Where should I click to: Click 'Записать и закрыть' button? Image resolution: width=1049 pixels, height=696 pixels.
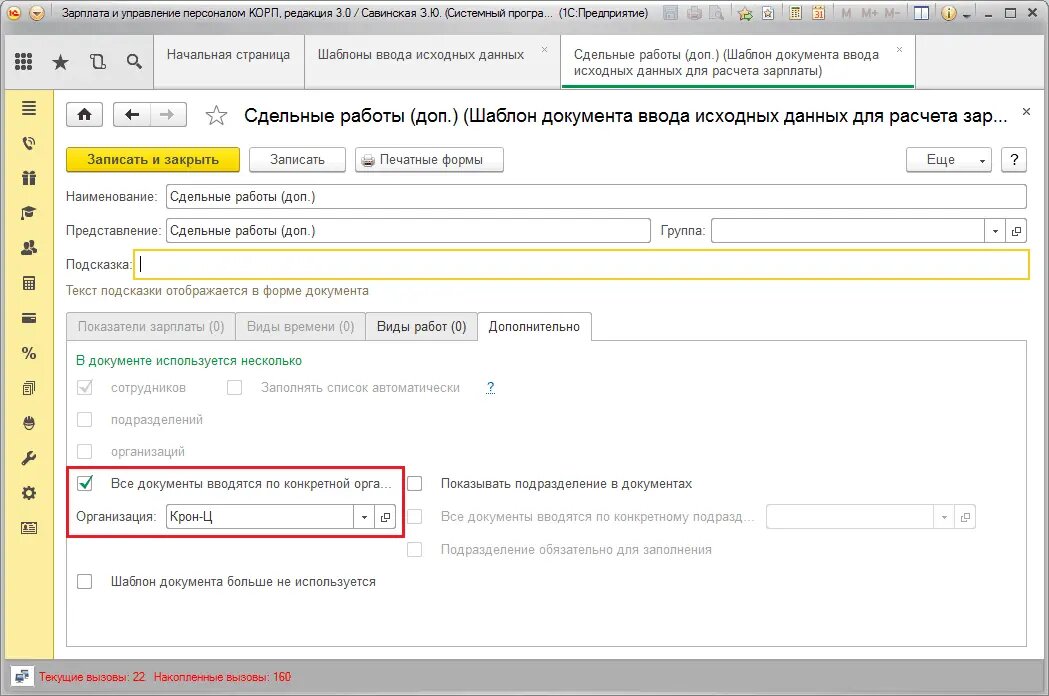153,160
